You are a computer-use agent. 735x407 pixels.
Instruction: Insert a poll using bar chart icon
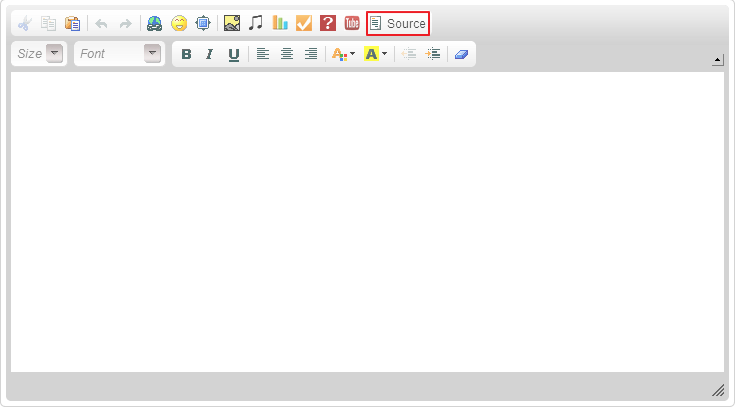(x=280, y=23)
